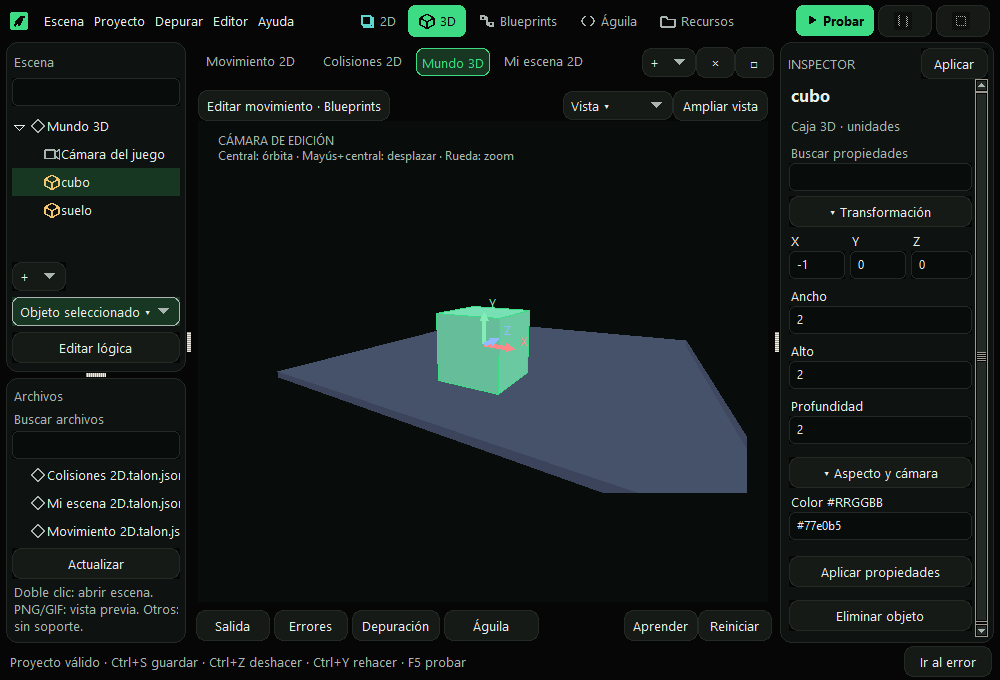1000x680 pixels.
Task: Click Ampliar vista button
Action: pos(721,106)
